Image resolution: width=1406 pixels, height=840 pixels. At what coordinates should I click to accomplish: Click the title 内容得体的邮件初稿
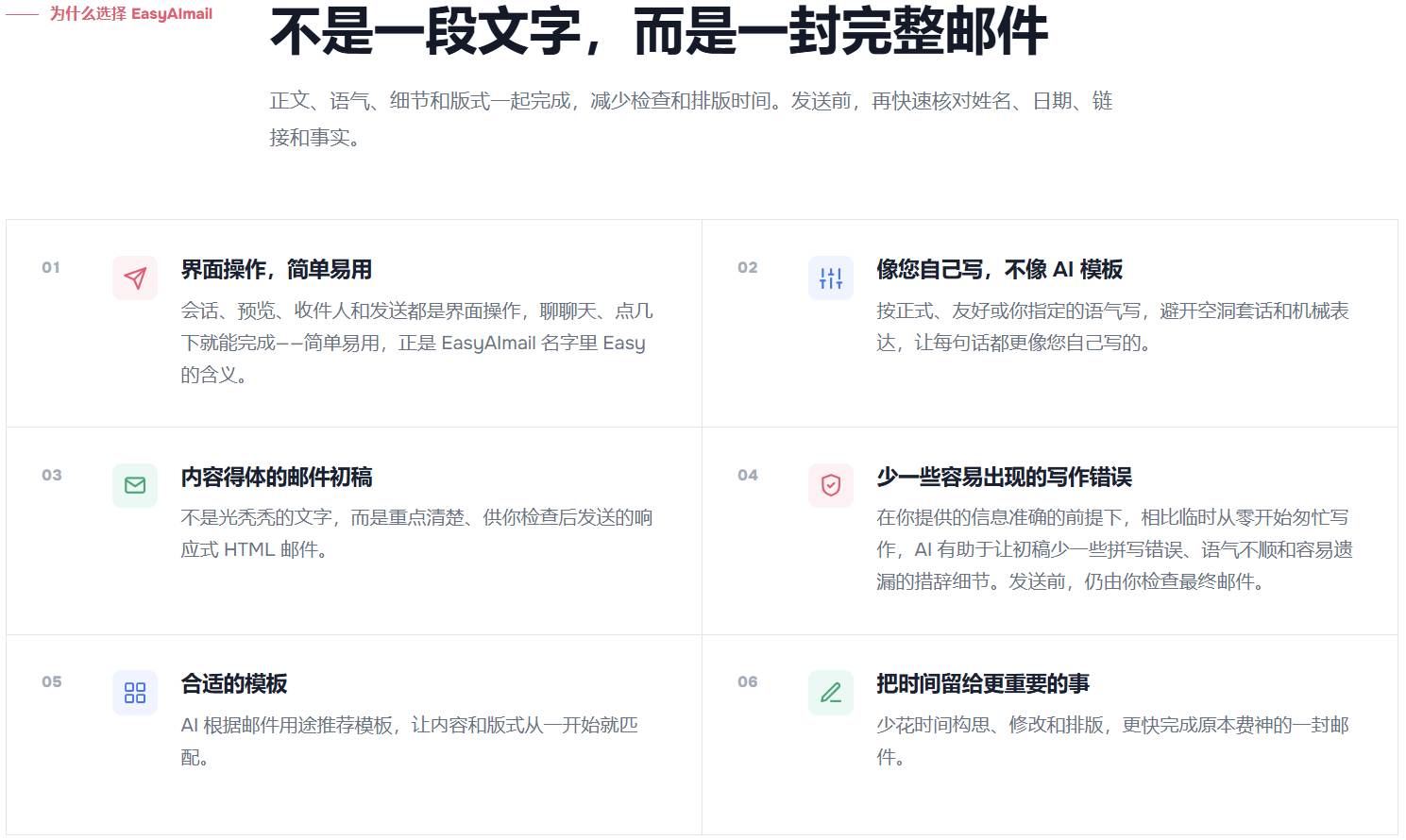(276, 478)
